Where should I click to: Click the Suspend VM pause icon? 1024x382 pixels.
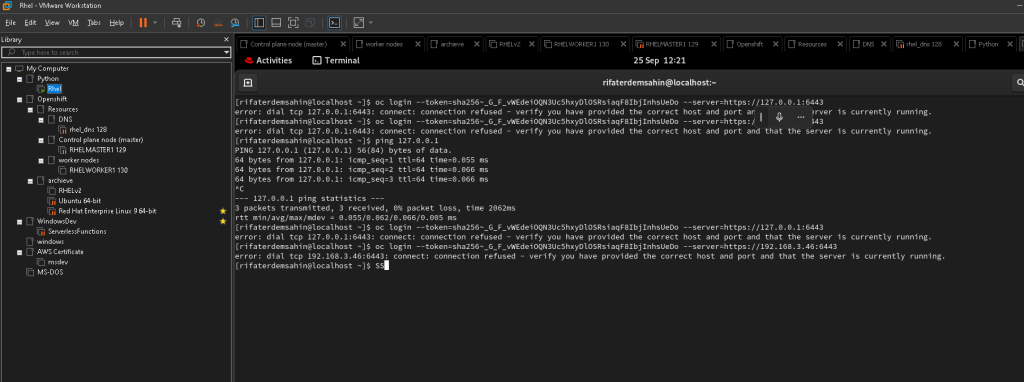[x=143, y=22]
